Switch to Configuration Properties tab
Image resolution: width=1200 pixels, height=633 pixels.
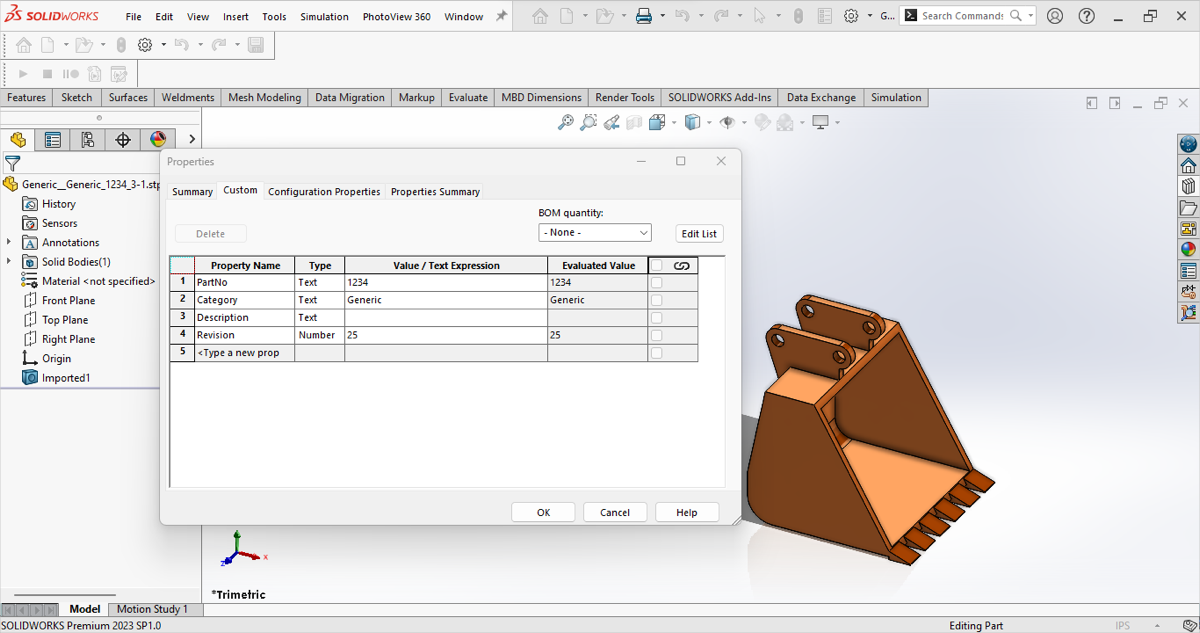(324, 192)
